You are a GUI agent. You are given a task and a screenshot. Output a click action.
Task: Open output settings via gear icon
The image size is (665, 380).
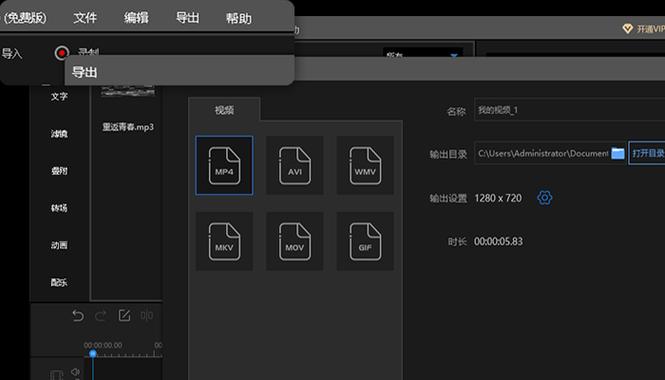(545, 198)
